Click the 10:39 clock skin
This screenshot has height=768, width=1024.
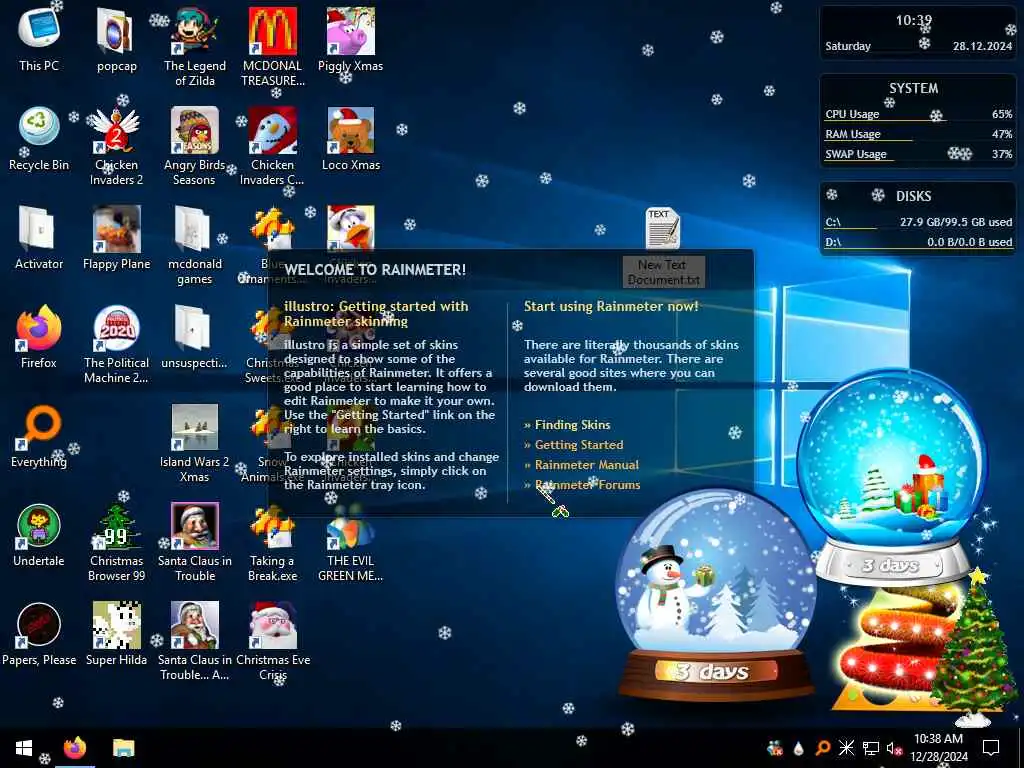[x=918, y=33]
